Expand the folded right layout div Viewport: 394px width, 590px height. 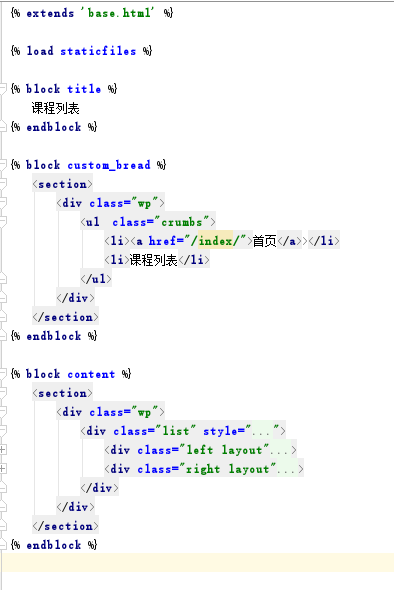click(x=3, y=469)
